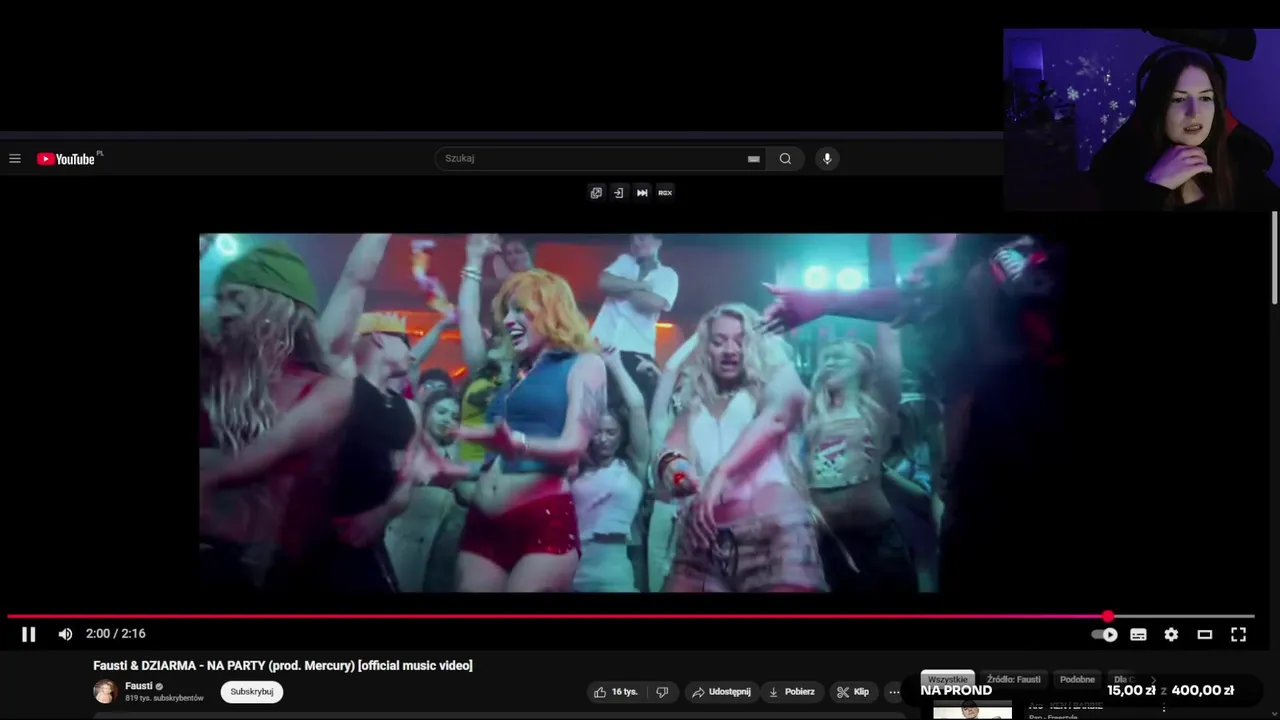Open Fausti channel avatar
Viewport: 1280px width, 720px height.
click(105, 691)
